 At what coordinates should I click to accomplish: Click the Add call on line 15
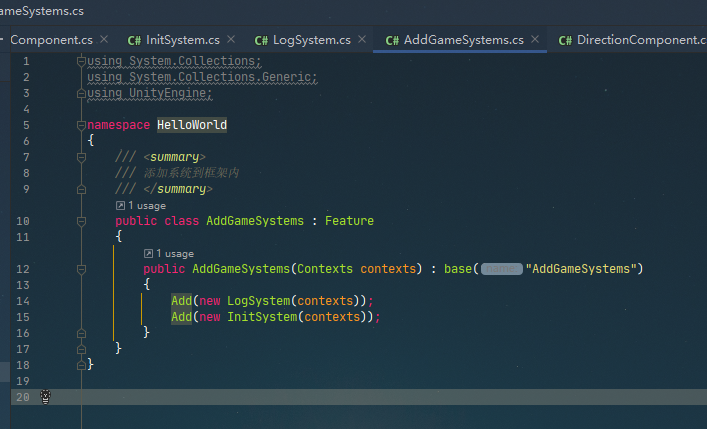(182, 317)
